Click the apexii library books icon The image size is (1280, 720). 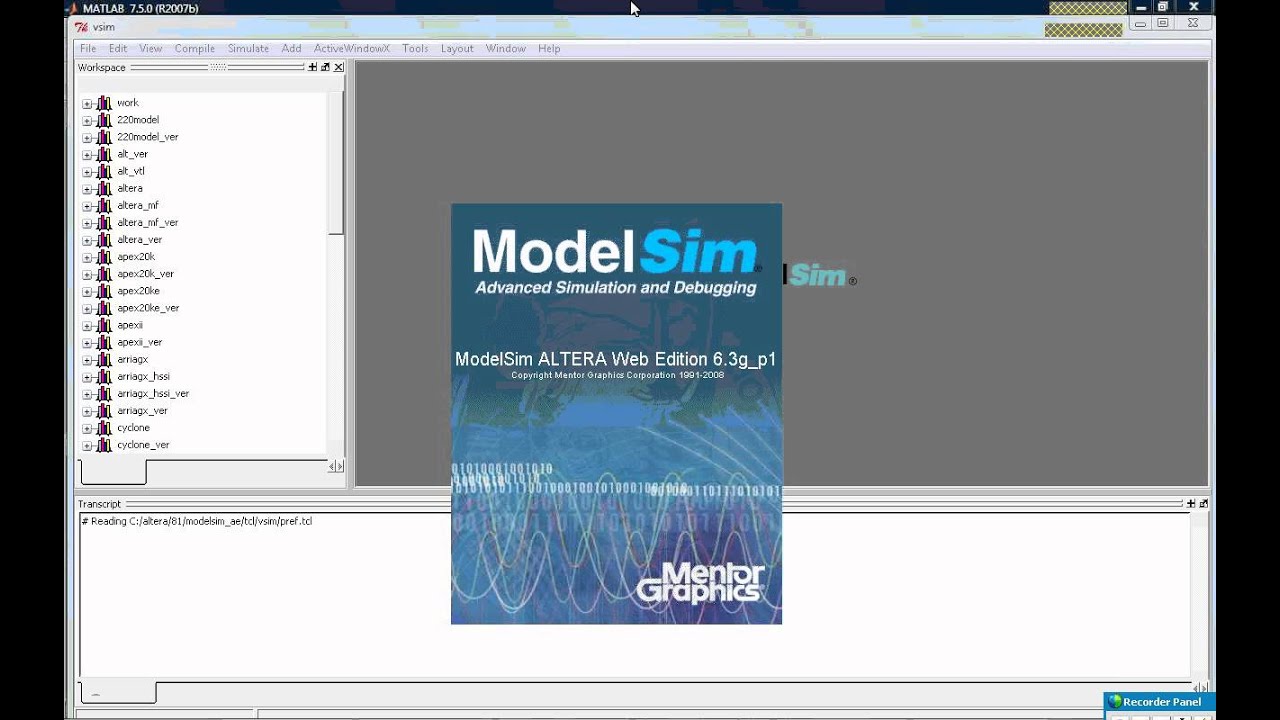tap(104, 325)
